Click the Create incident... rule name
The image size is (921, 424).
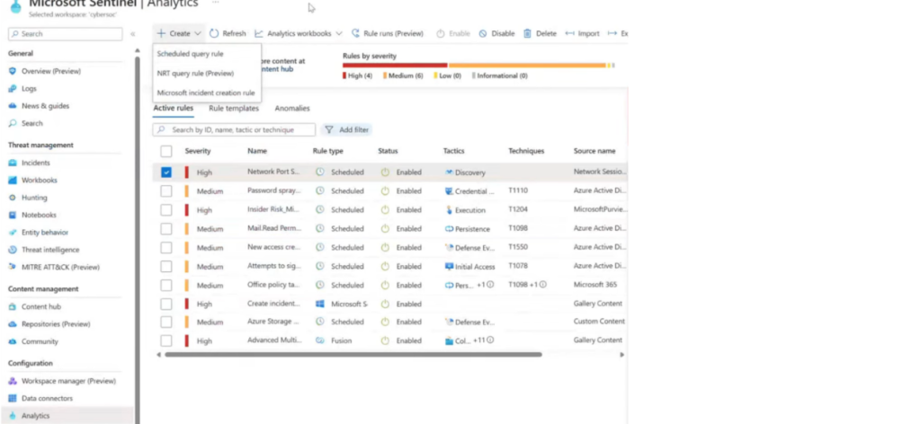(274, 304)
